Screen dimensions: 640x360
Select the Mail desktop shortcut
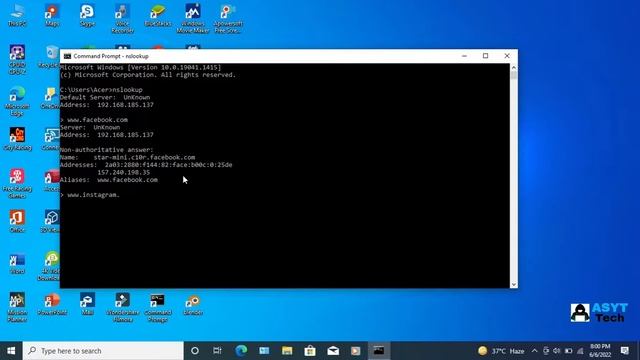87,304
